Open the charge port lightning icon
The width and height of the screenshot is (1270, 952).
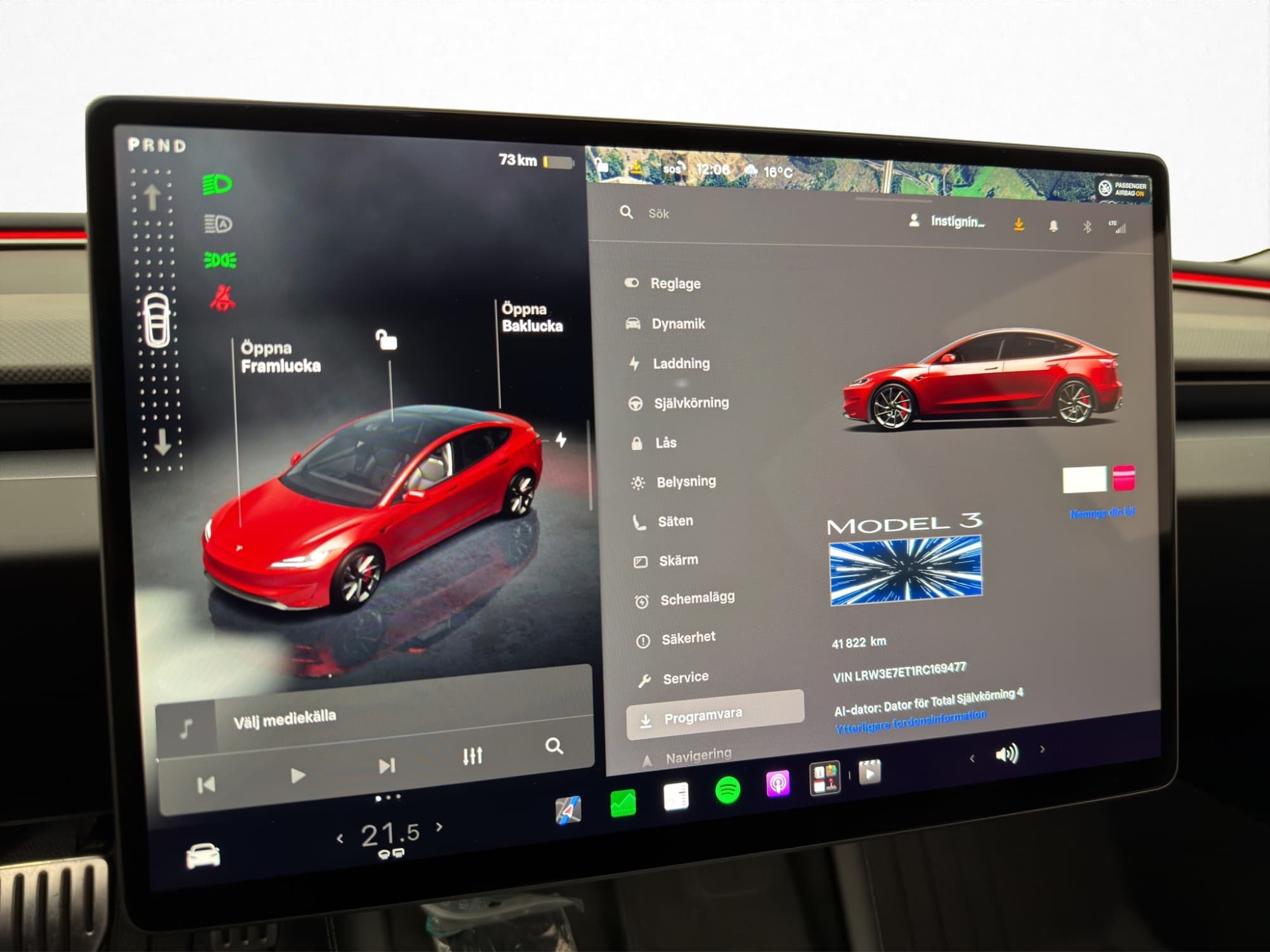pos(561,439)
